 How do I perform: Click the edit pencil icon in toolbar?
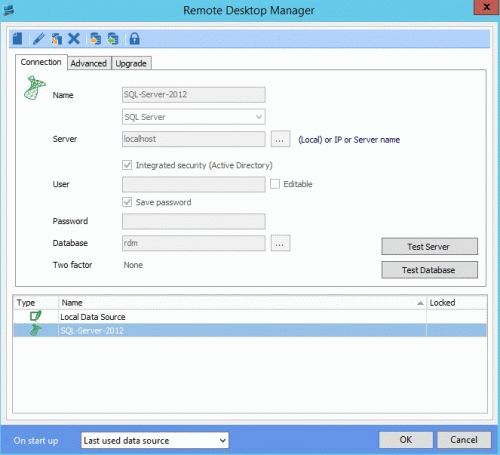[x=39, y=39]
